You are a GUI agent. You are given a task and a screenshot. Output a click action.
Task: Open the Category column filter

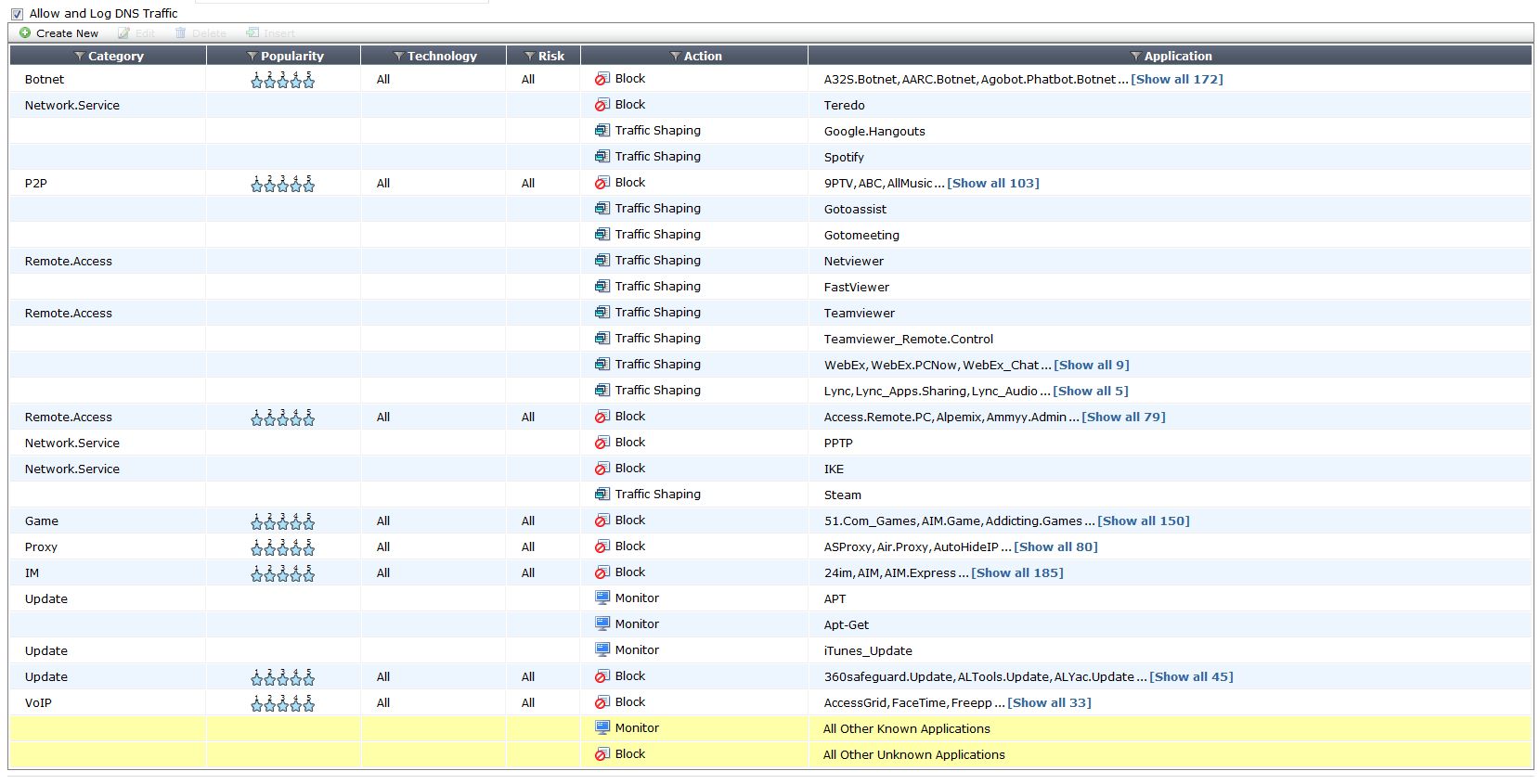[x=80, y=57]
